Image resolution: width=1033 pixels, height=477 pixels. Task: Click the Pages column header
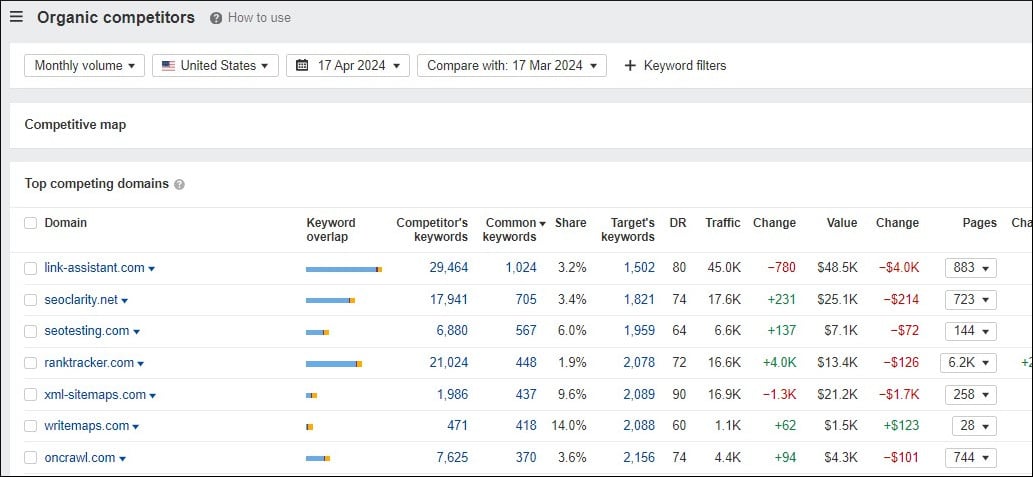coord(980,223)
